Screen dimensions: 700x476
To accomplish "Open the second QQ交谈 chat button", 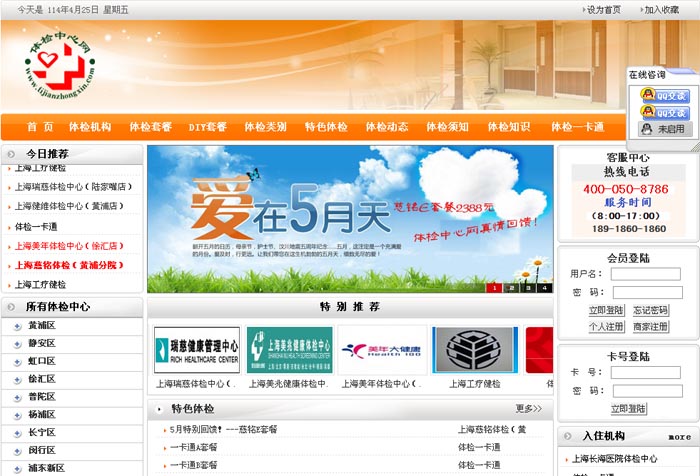I will pos(664,112).
